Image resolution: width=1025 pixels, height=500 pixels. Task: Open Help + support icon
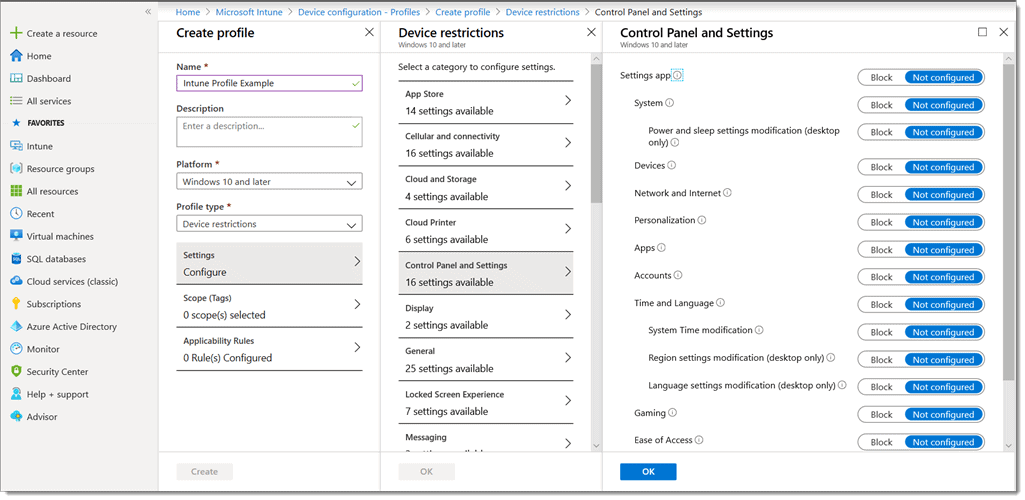16,394
